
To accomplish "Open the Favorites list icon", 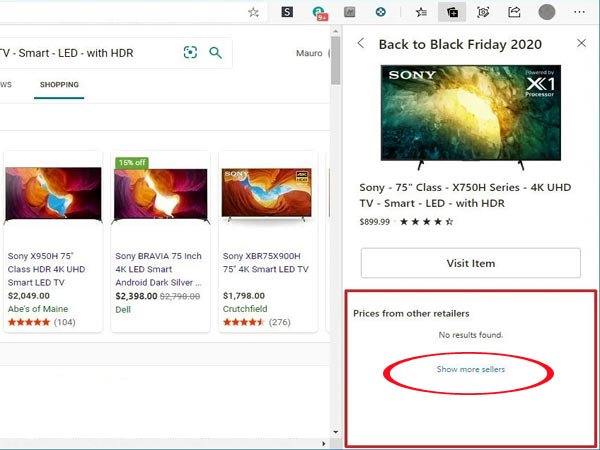I will click(x=421, y=12).
